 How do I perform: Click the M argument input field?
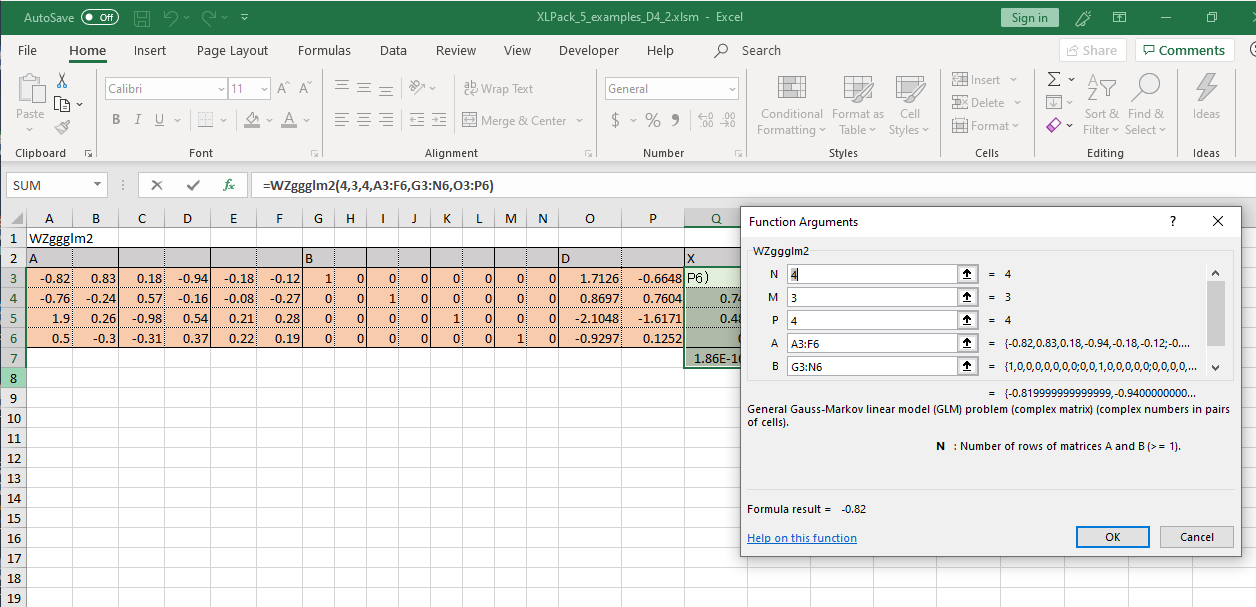click(873, 297)
